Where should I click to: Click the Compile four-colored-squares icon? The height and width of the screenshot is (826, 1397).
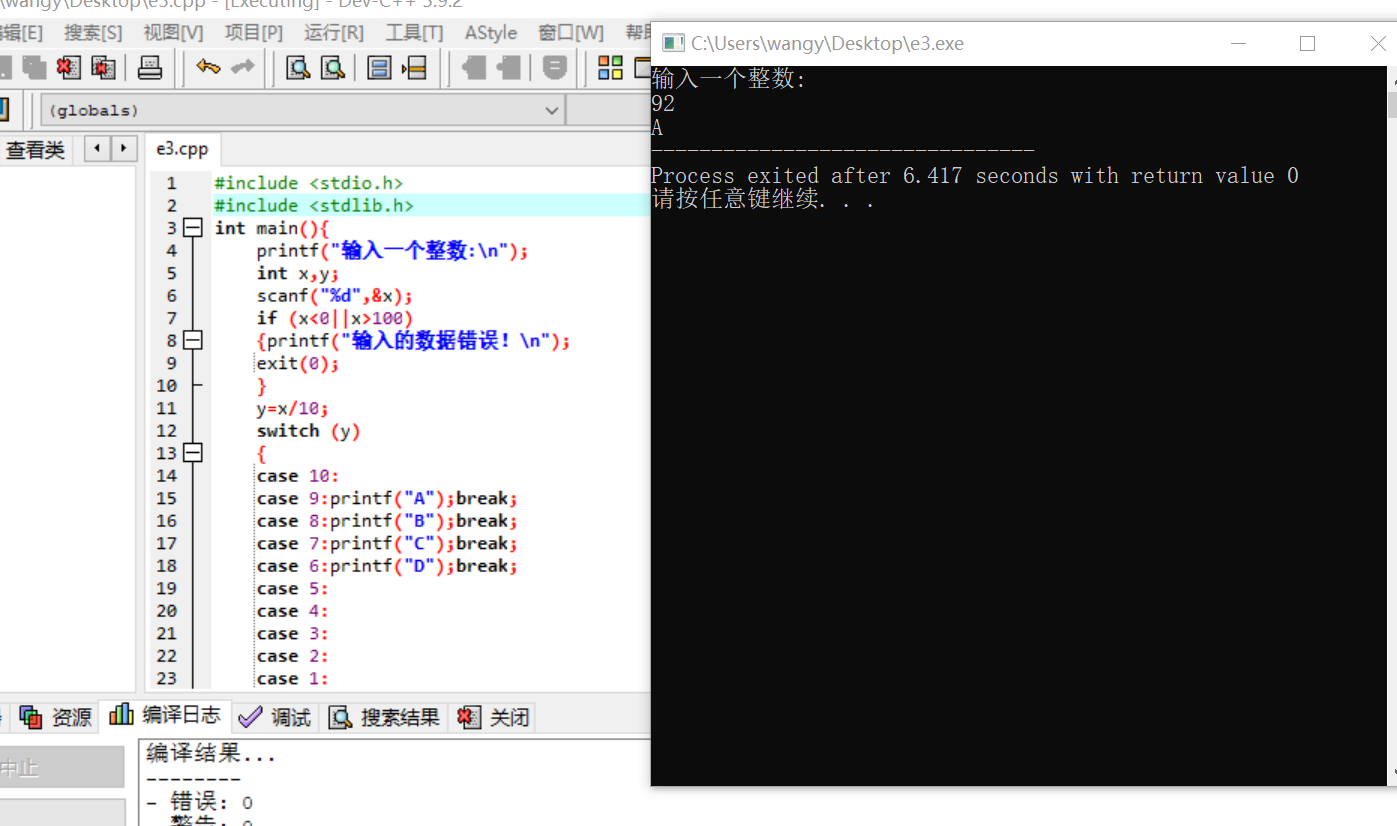click(x=610, y=68)
